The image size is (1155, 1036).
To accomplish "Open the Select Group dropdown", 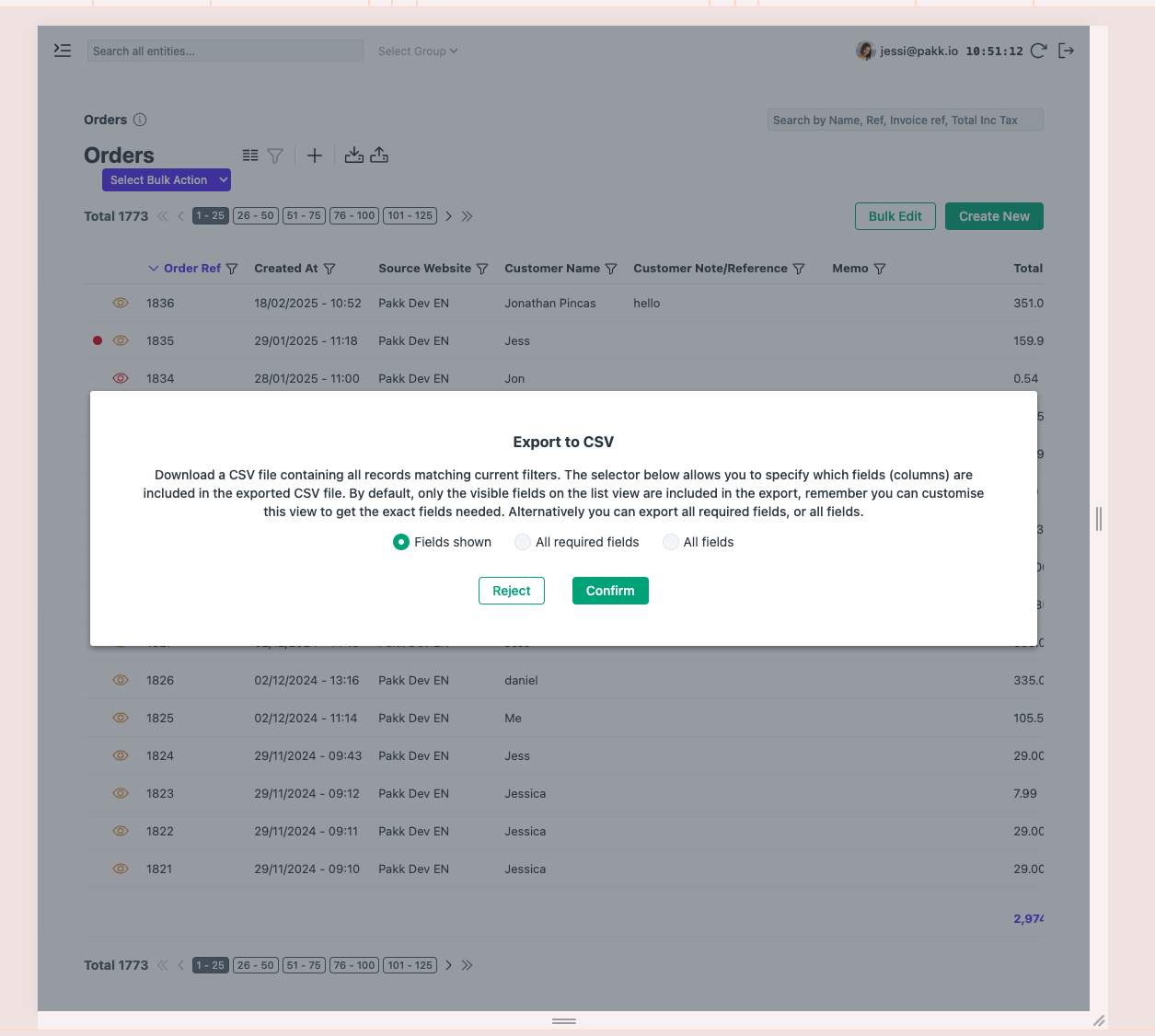I will [417, 51].
